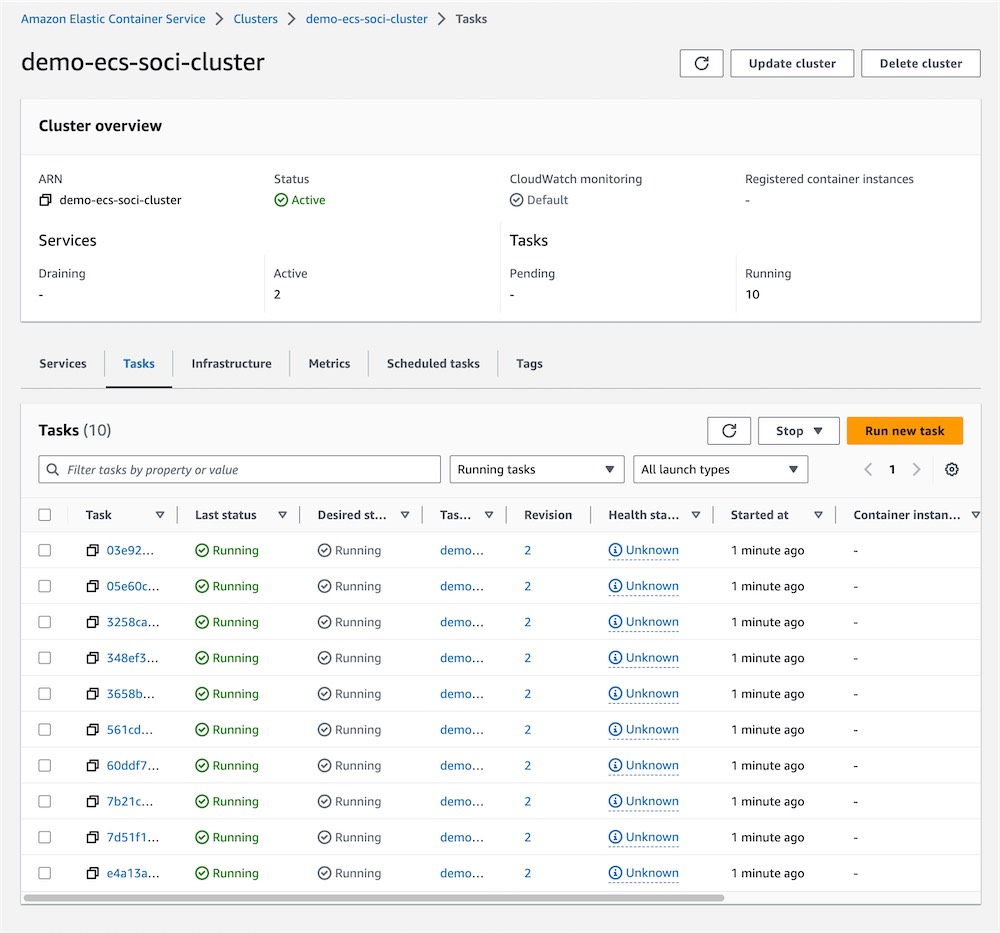The height and width of the screenshot is (933, 1000).
Task: Go to previous page arrow
Action: tap(868, 469)
